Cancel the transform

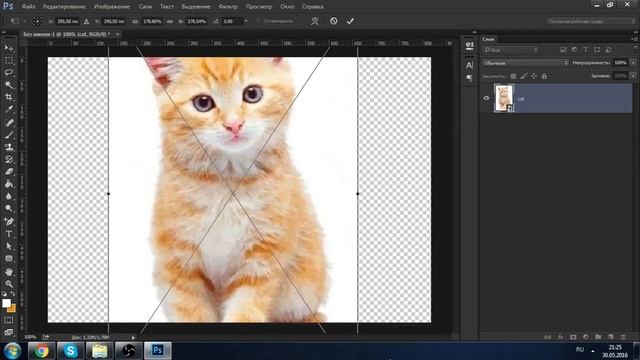(x=333, y=21)
